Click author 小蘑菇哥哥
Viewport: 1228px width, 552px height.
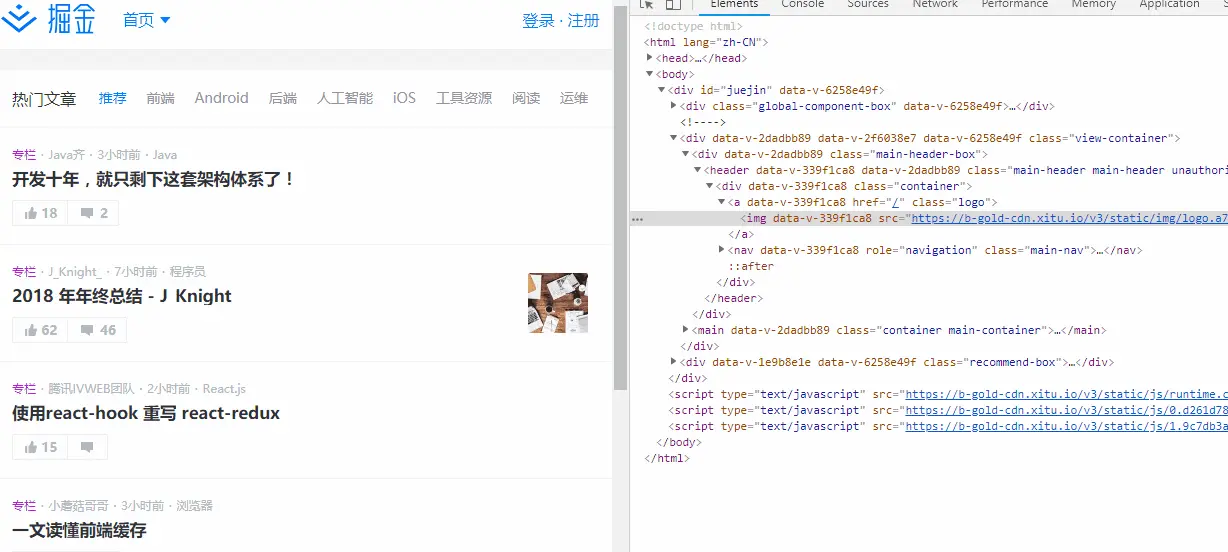click(78, 506)
